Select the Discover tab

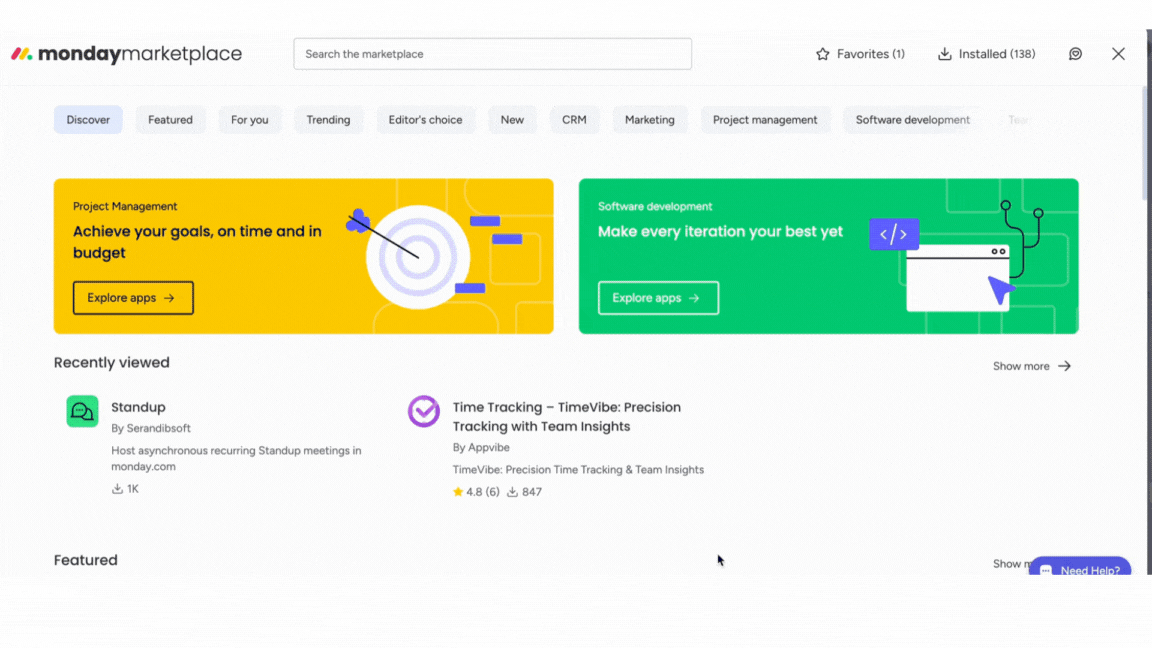pyautogui.click(x=88, y=120)
